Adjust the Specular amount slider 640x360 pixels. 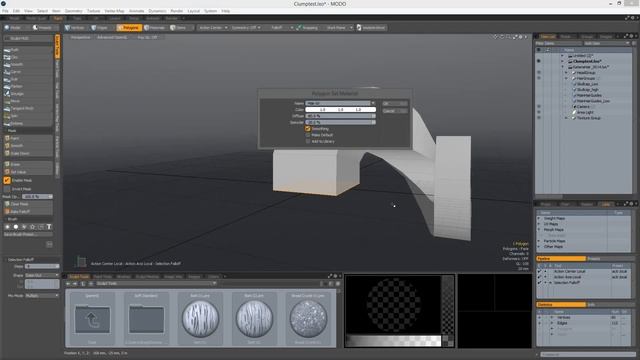click(340, 122)
